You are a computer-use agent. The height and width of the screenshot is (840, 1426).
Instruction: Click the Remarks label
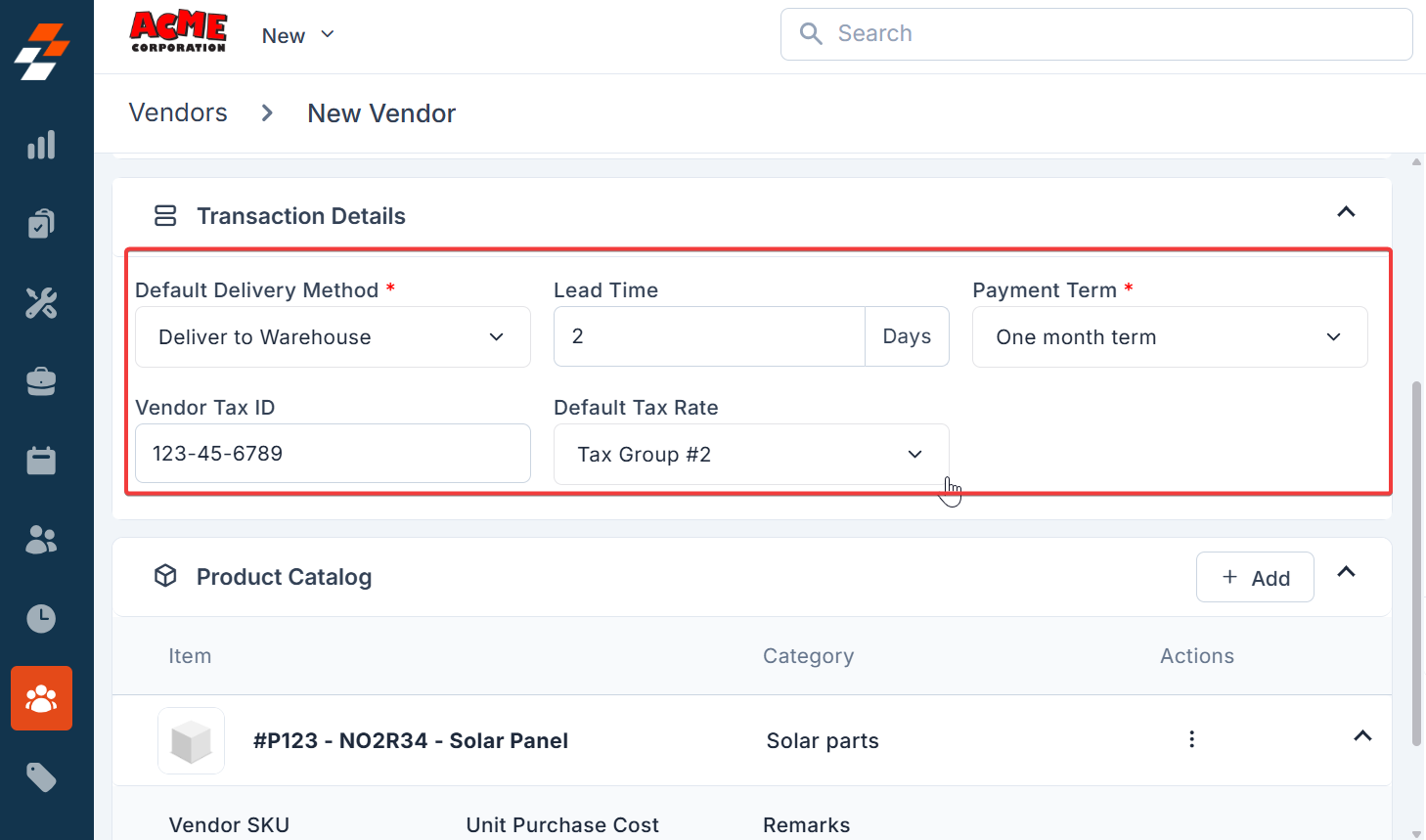807,825
